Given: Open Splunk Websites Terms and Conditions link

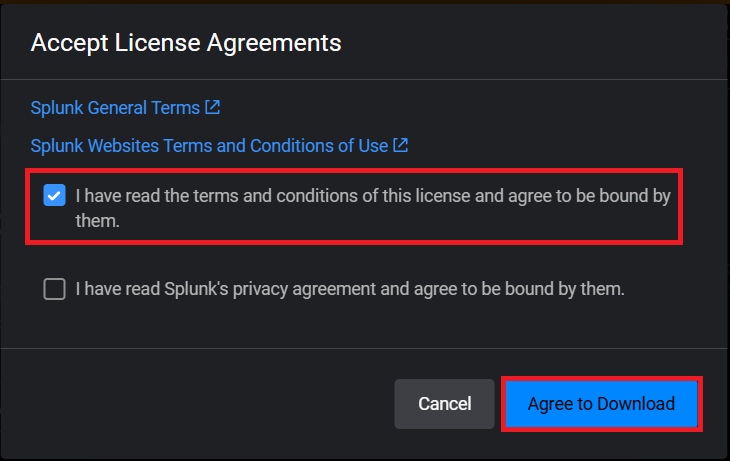Looking at the screenshot, I should [x=209, y=145].
